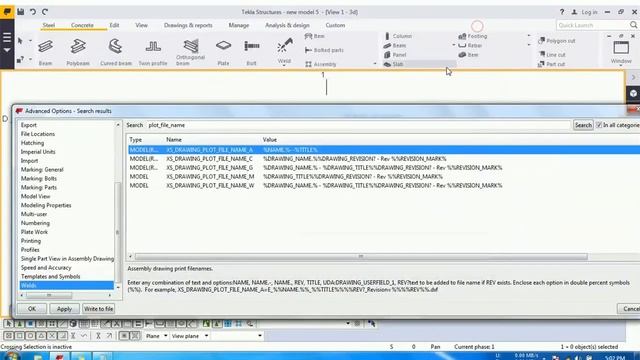Select the XS_DRAWING_PLOT_FILE_NAME_C row
Image resolution: width=640 pixels, height=360 pixels.
384,159
